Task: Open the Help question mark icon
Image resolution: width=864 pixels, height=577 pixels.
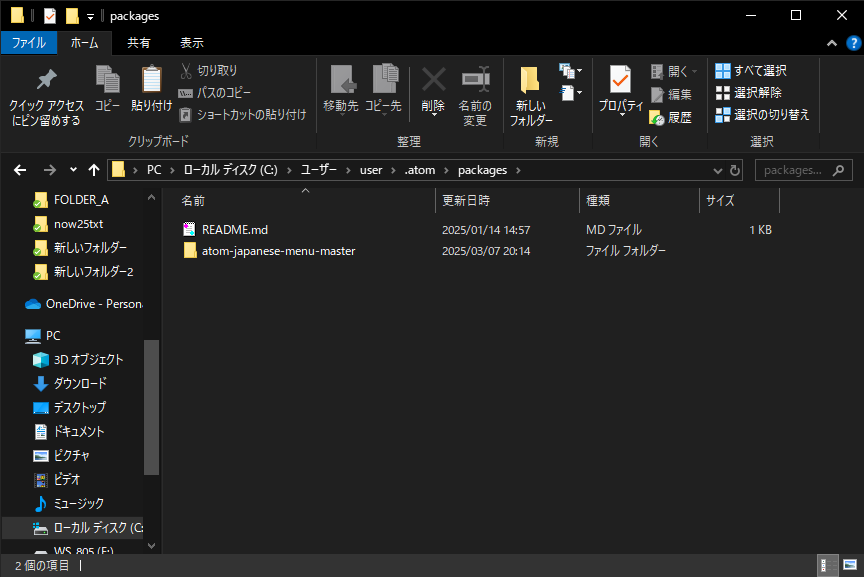Action: coord(854,43)
